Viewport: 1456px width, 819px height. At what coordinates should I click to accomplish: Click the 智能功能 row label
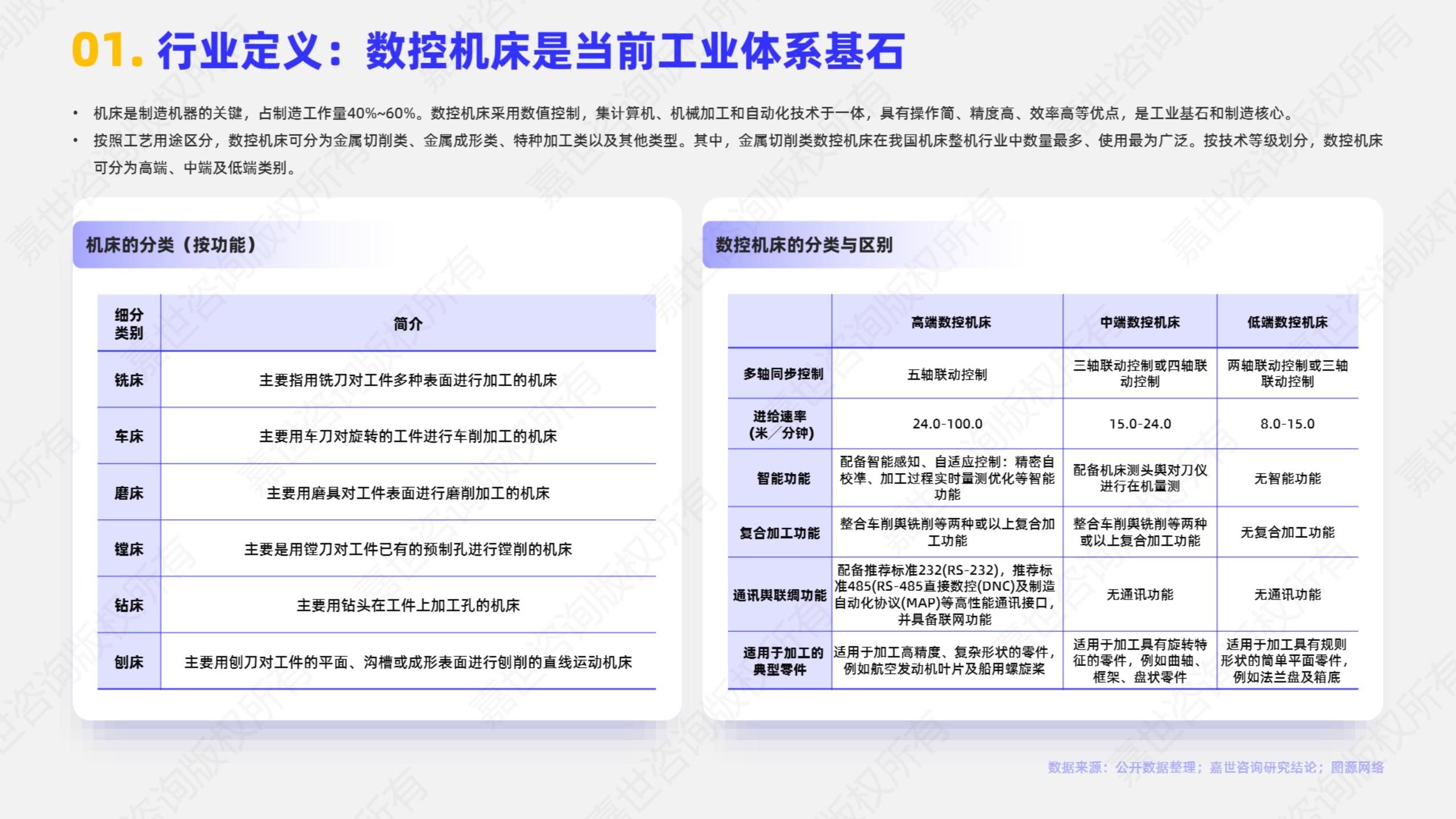click(783, 478)
